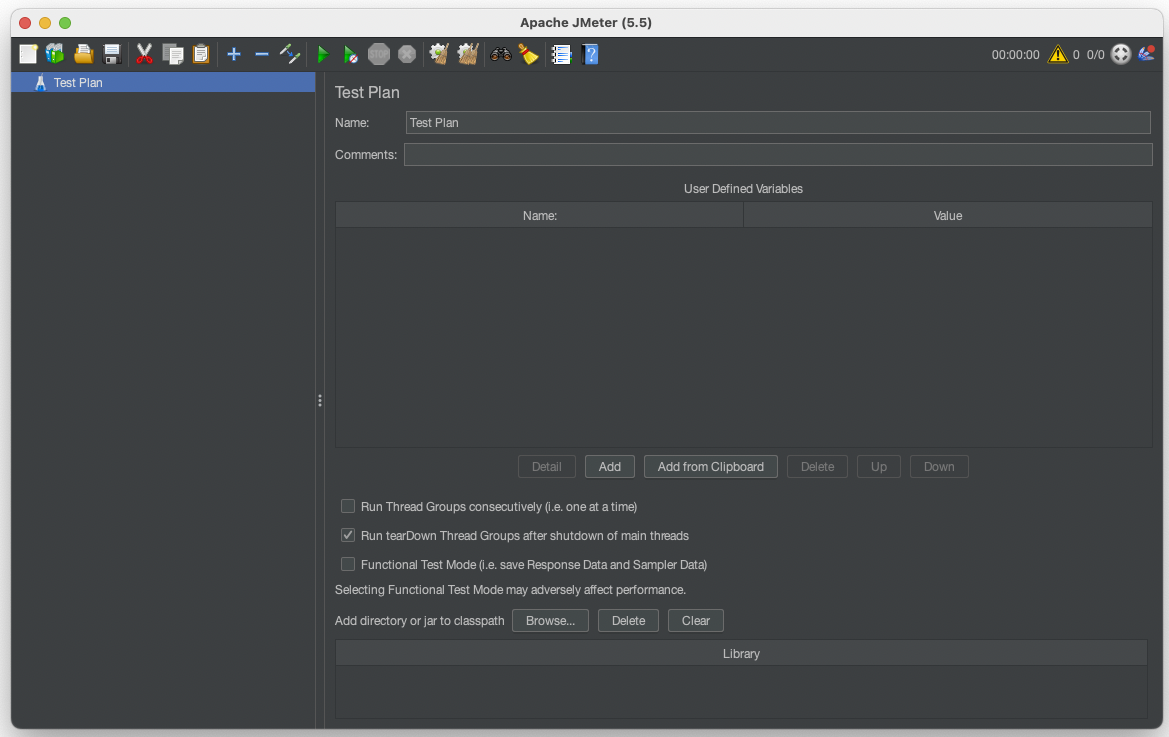This screenshot has width=1169, height=737.
Task: Click the Library column header
Action: point(741,654)
